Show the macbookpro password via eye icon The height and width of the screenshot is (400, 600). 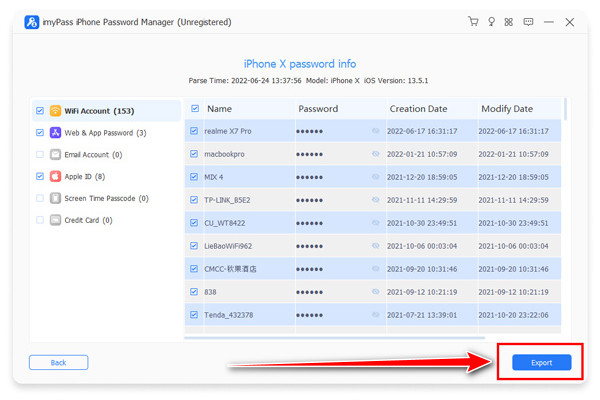click(x=376, y=154)
